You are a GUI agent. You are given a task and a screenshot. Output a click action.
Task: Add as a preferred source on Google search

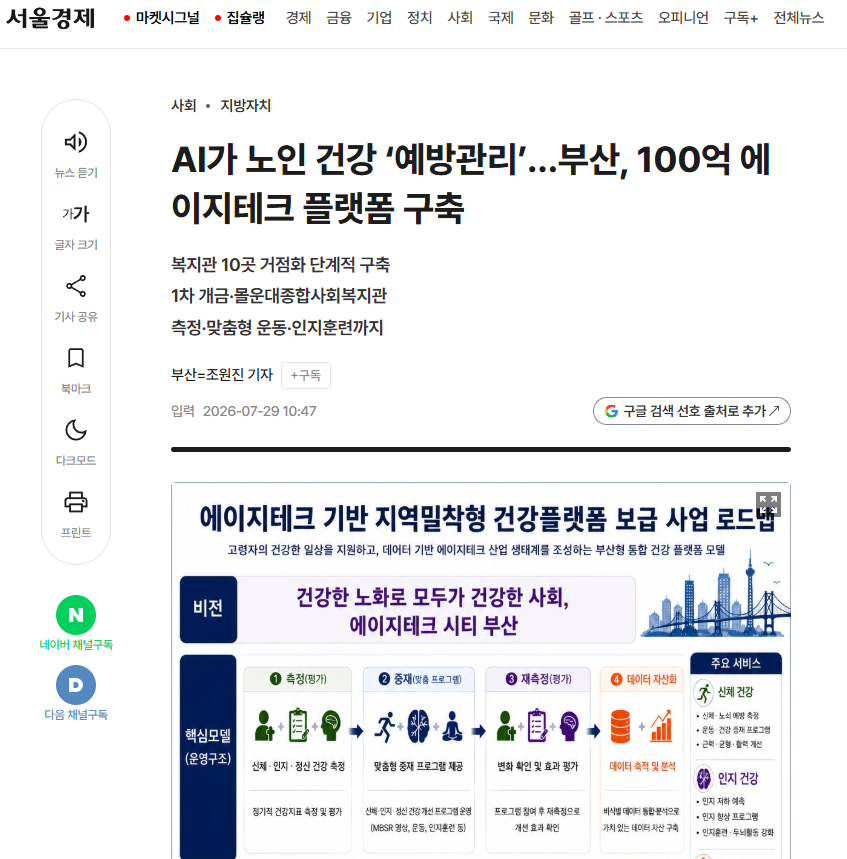pos(691,411)
